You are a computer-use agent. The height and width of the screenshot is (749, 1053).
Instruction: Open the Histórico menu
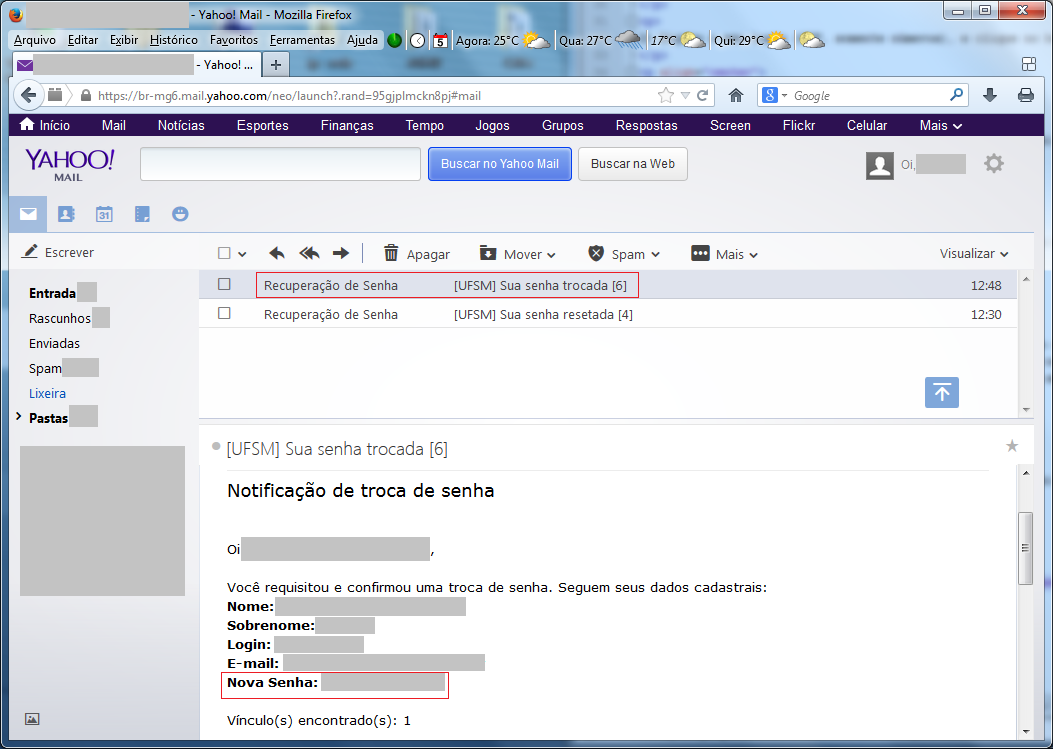173,40
